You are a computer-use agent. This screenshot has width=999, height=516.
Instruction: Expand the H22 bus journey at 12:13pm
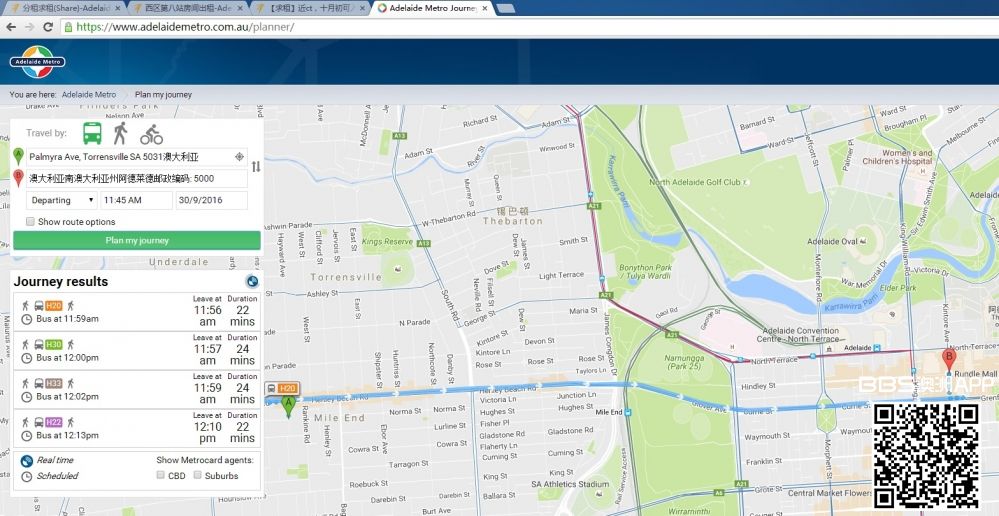pos(136,428)
